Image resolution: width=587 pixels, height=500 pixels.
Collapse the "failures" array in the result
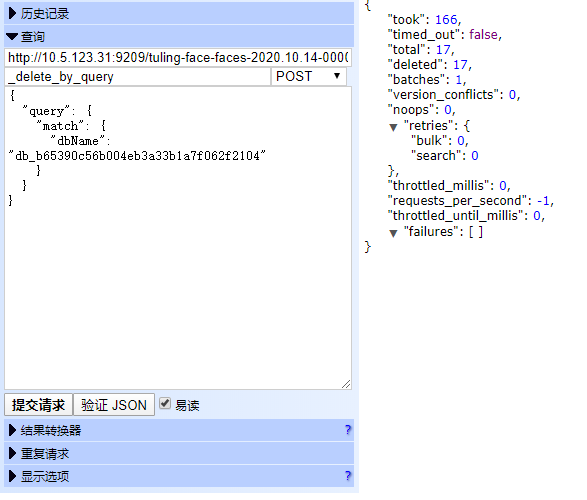pyautogui.click(x=393, y=234)
